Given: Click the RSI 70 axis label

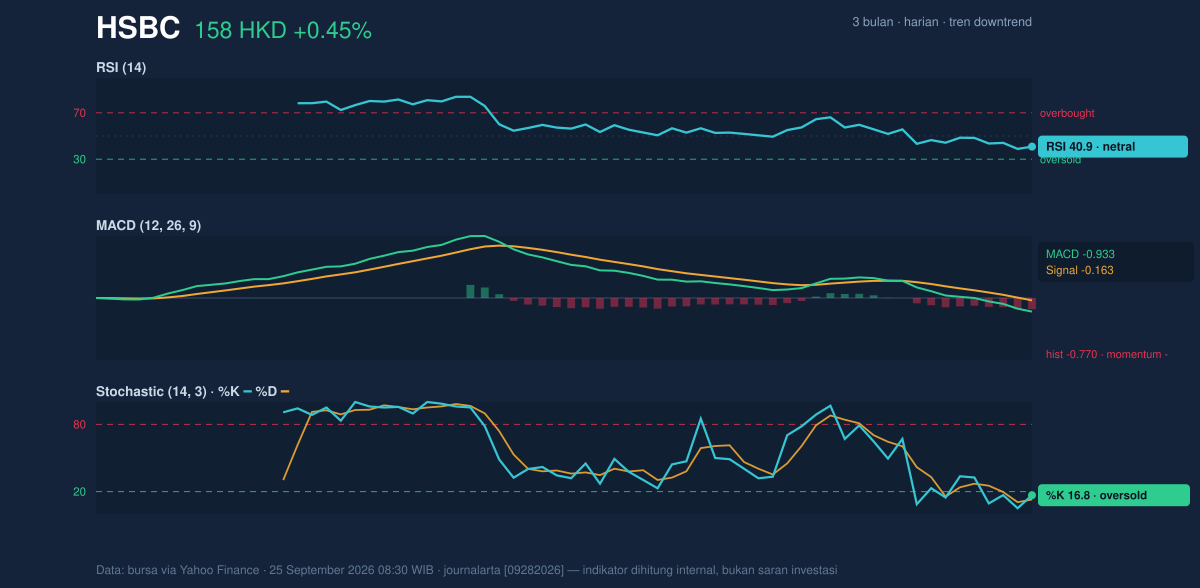Looking at the screenshot, I should [x=79, y=113].
